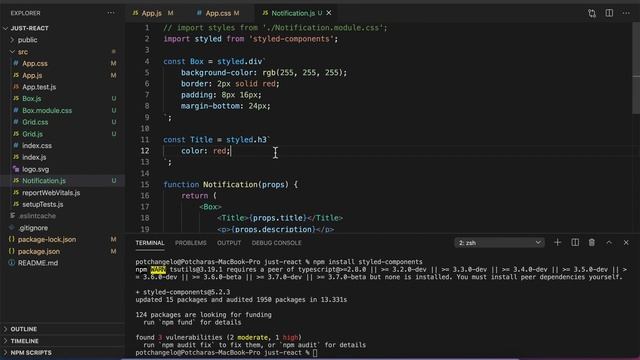Click 'const Title = styled.h3' line
Screen dimensions: 640x360
click(x=217, y=140)
